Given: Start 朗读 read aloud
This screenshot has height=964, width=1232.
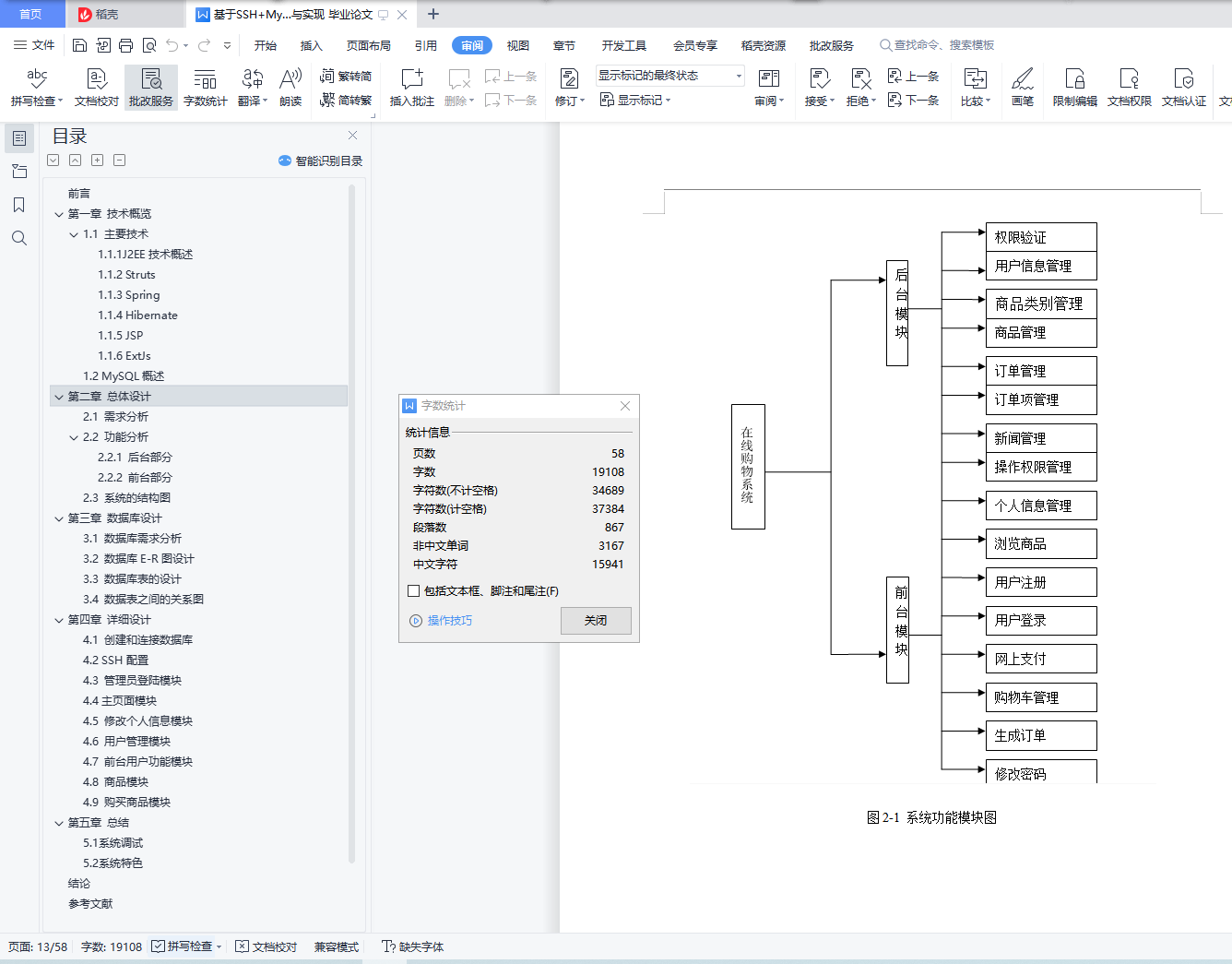Looking at the screenshot, I should [290, 88].
